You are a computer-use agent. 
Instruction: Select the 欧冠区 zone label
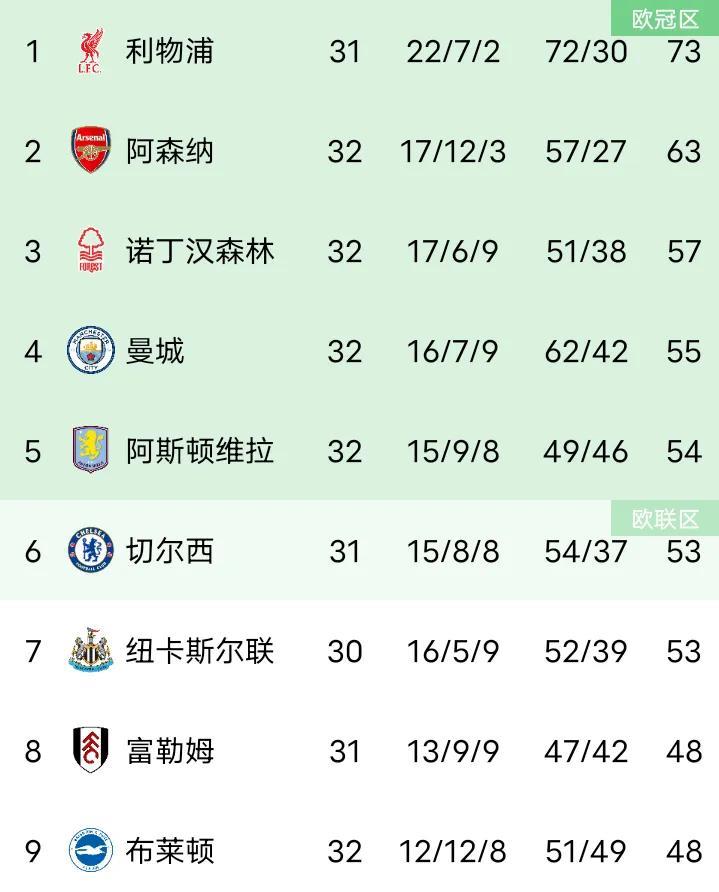[665, 19]
